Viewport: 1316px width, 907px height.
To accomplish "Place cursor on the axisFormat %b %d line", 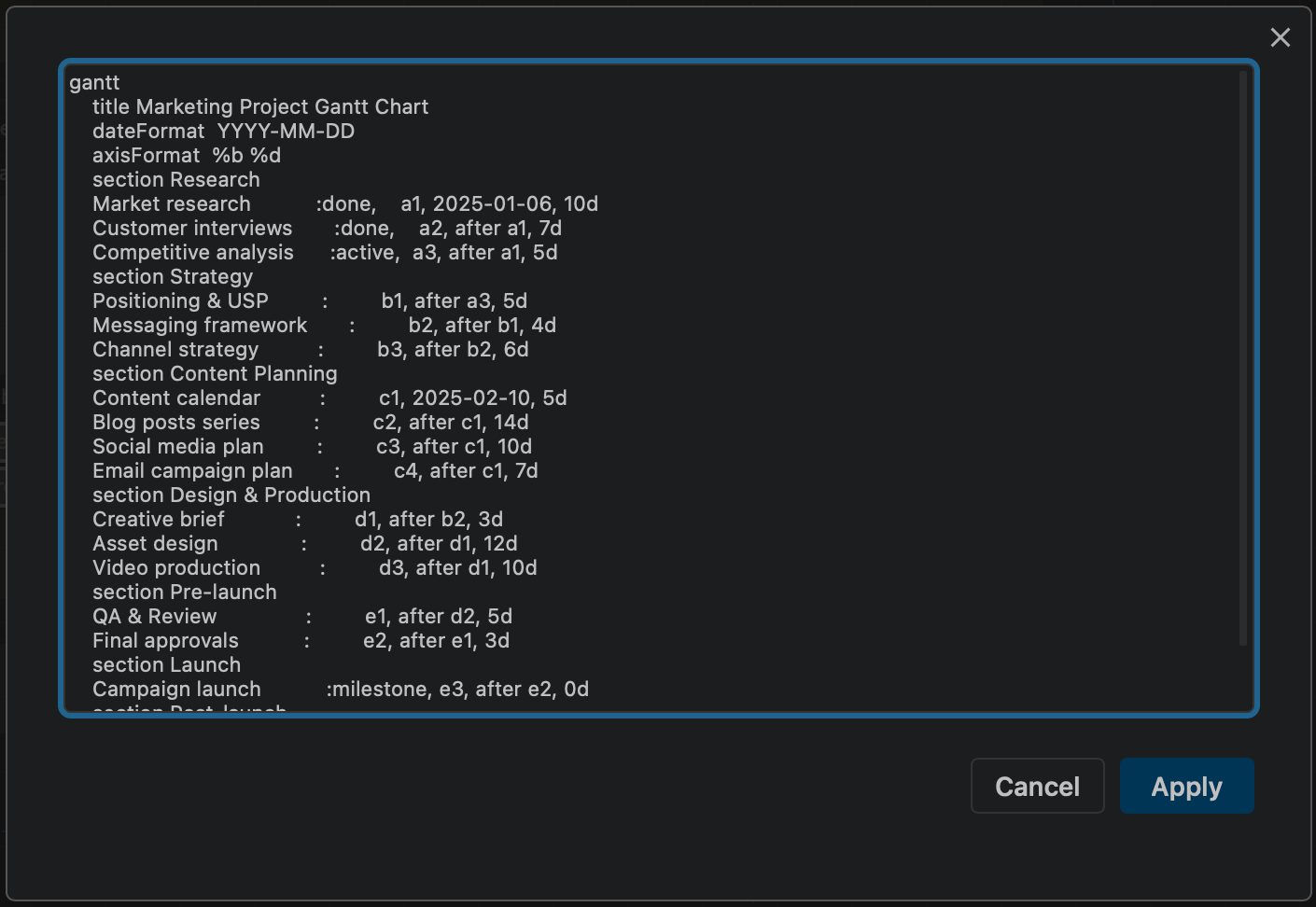I will (x=187, y=156).
